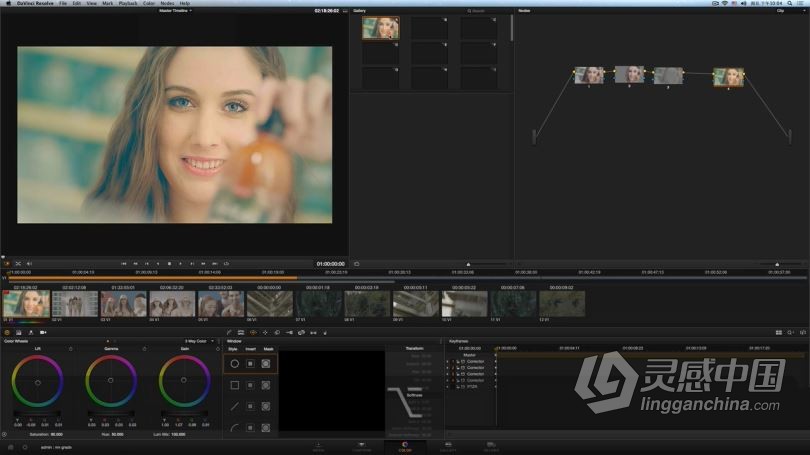Add a circular window shape

pyautogui.click(x=235, y=364)
